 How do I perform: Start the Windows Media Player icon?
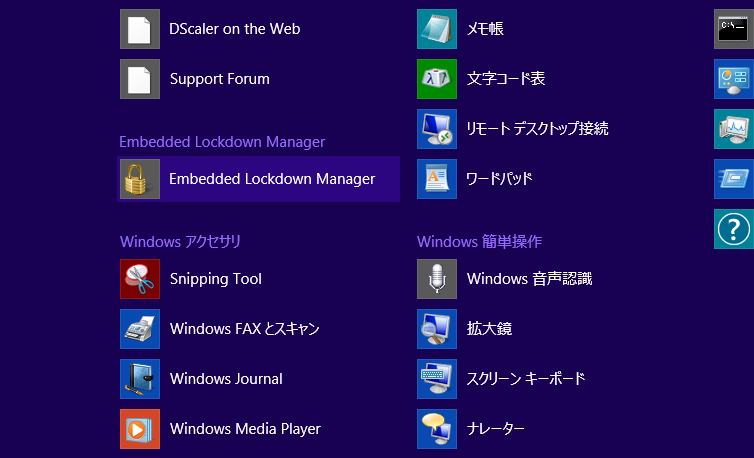click(140, 429)
